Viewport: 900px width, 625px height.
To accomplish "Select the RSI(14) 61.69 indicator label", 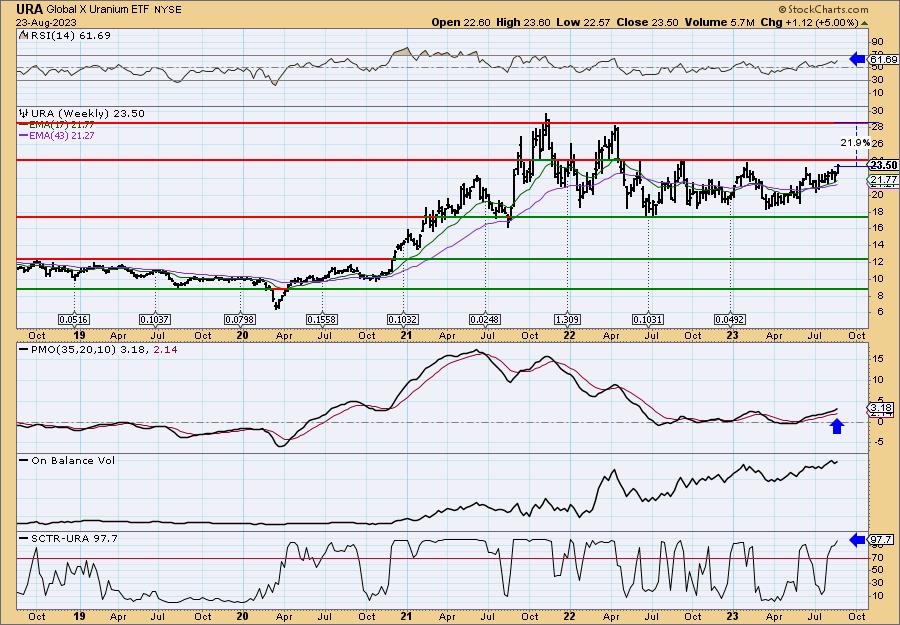I will [70, 35].
